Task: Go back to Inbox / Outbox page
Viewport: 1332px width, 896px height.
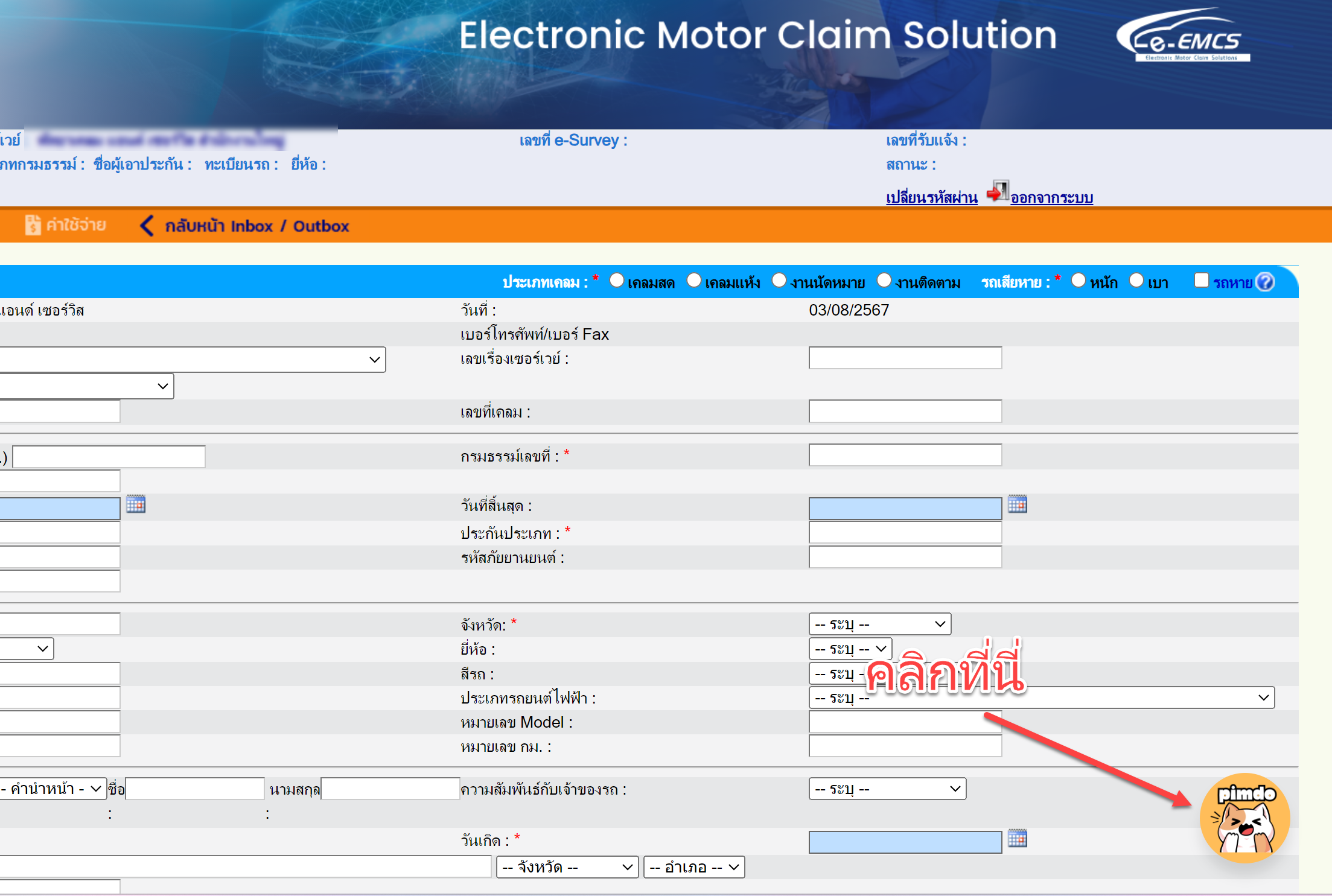Action: 257,226
